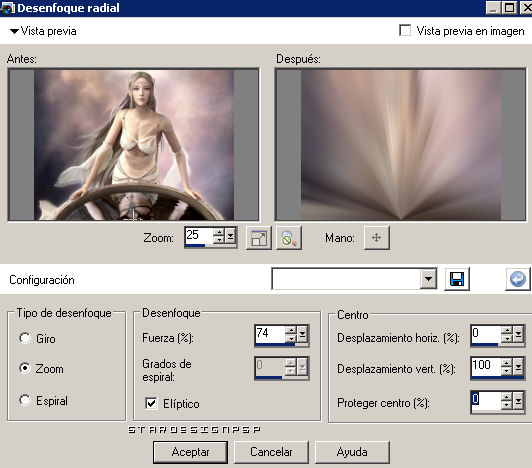Toggle the preview proof magnifier icon
Screen dimensions: 532x468
(x=289, y=238)
